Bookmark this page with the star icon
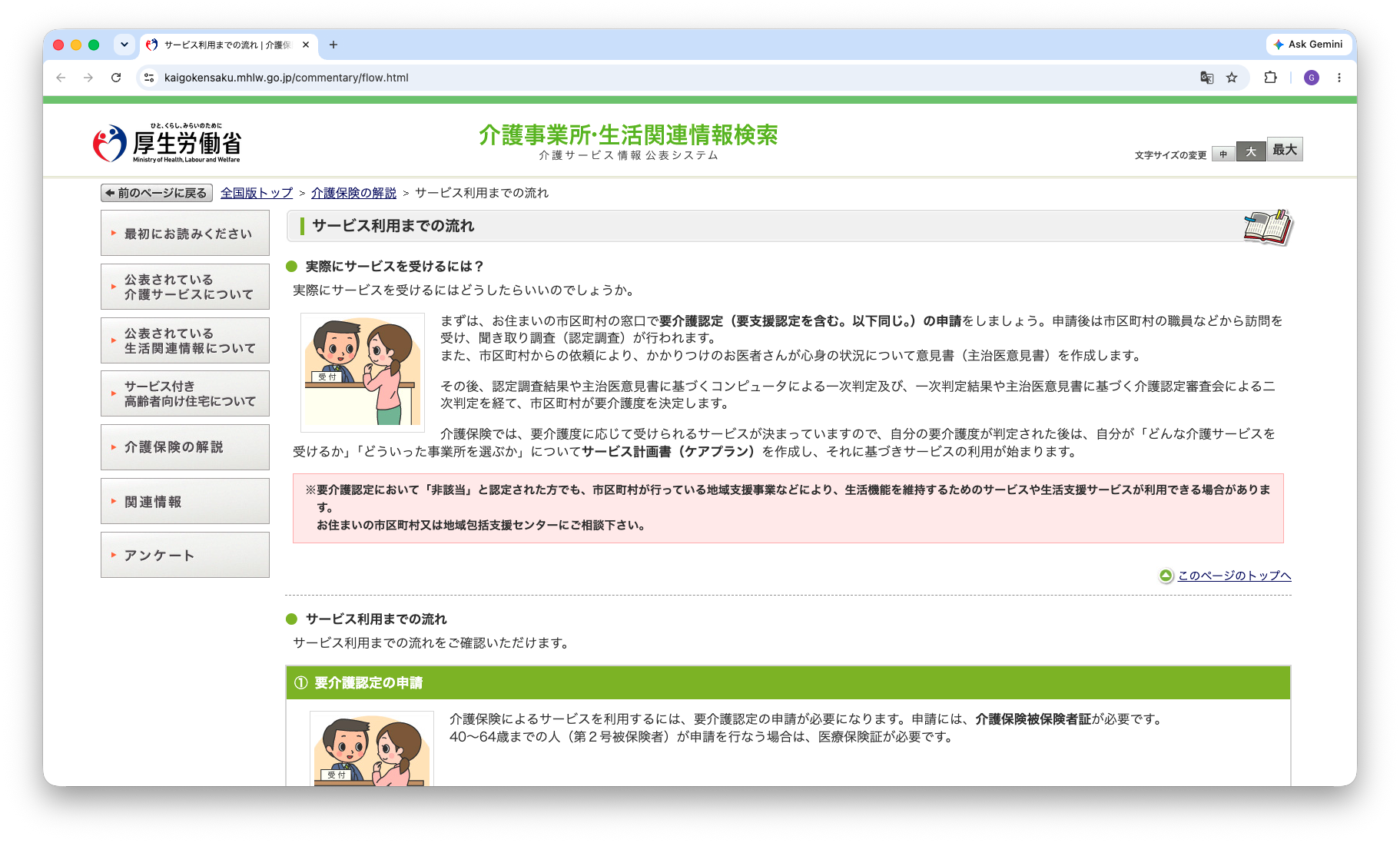This screenshot has height=843, width=1400. pos(1232,78)
